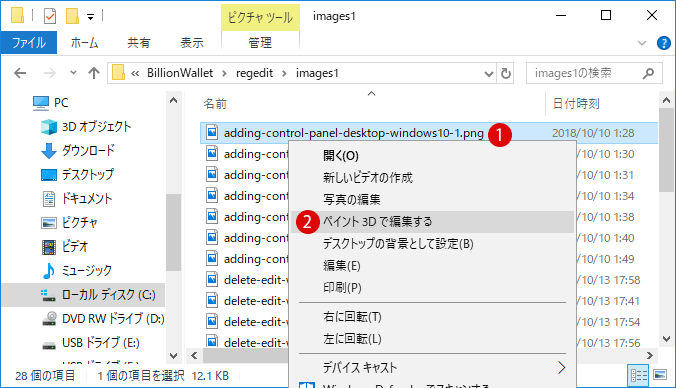This screenshot has height=388, width=676.
Task: Go back with the left arrow
Action: tap(20, 73)
